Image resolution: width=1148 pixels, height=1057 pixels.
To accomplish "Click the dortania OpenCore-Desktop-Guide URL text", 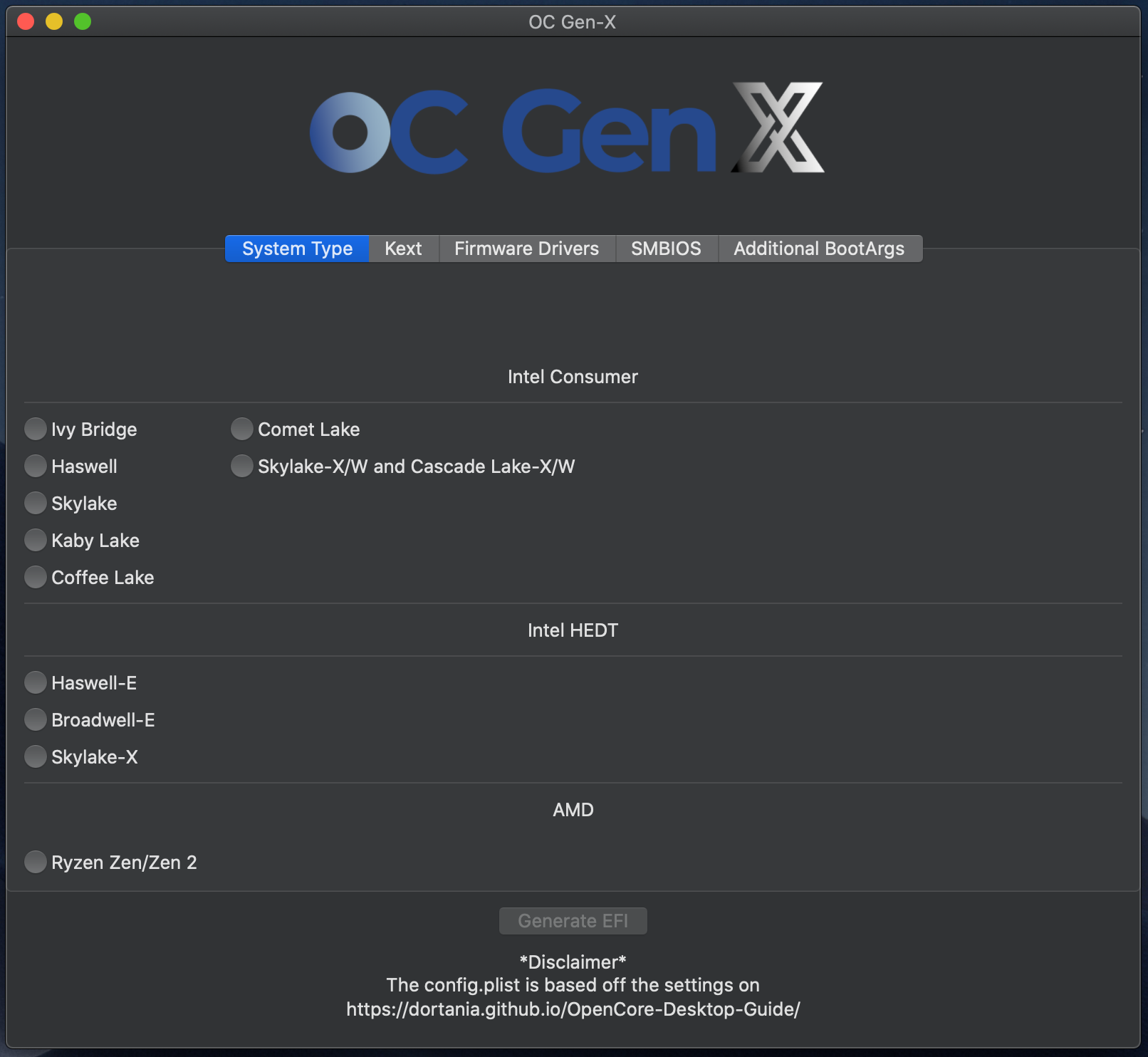I will tap(573, 1009).
